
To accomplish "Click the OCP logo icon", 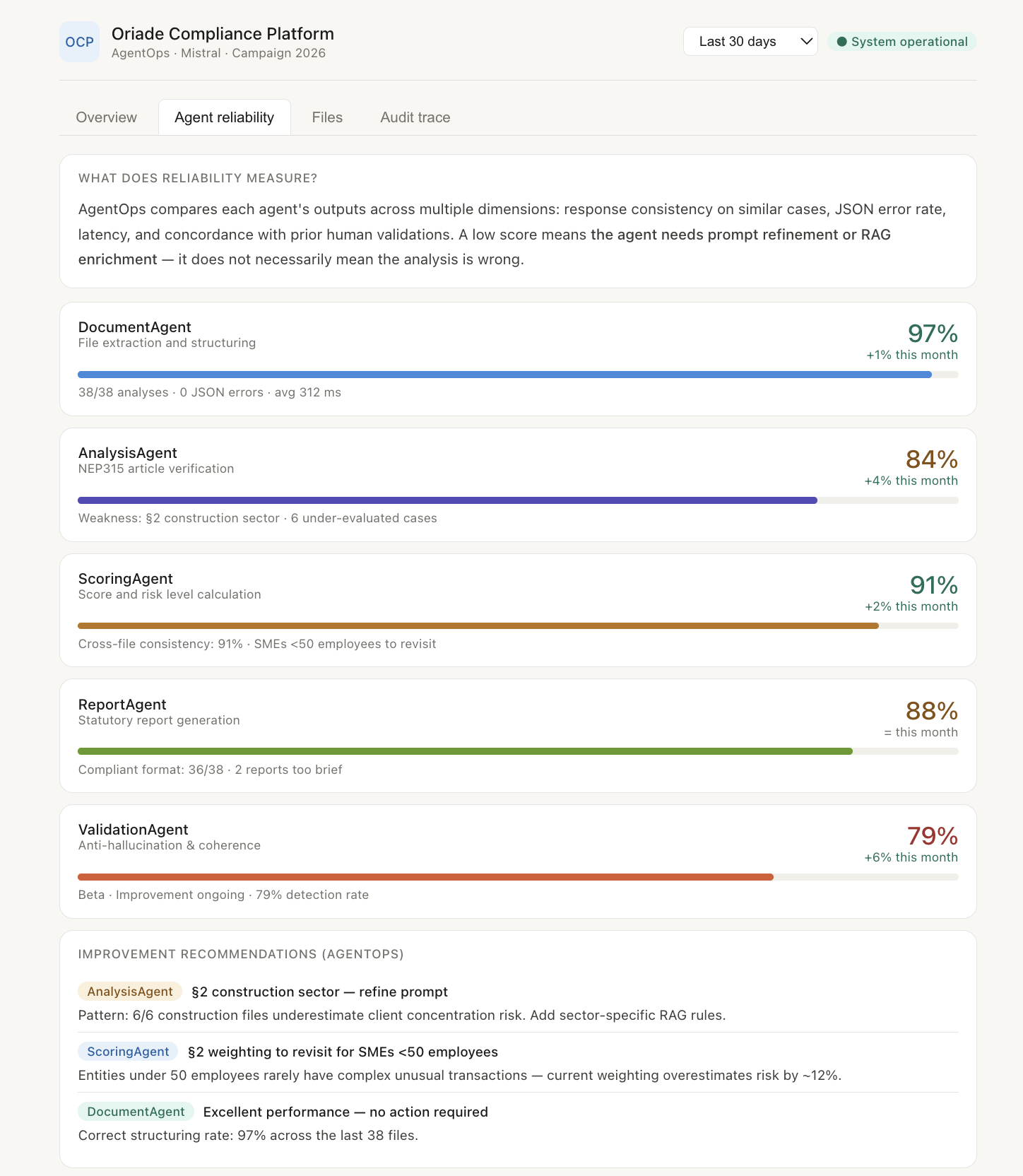I will pos(79,42).
